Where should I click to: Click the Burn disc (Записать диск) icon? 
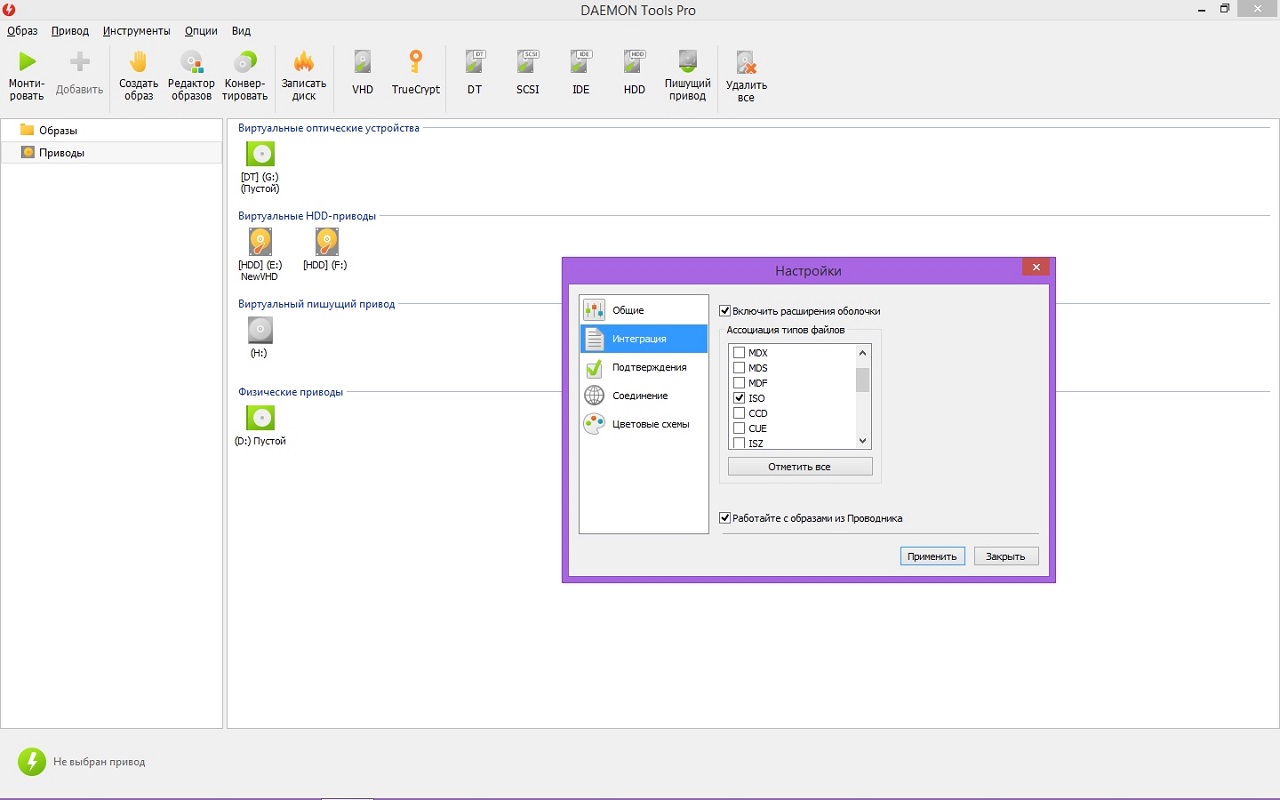(x=304, y=75)
